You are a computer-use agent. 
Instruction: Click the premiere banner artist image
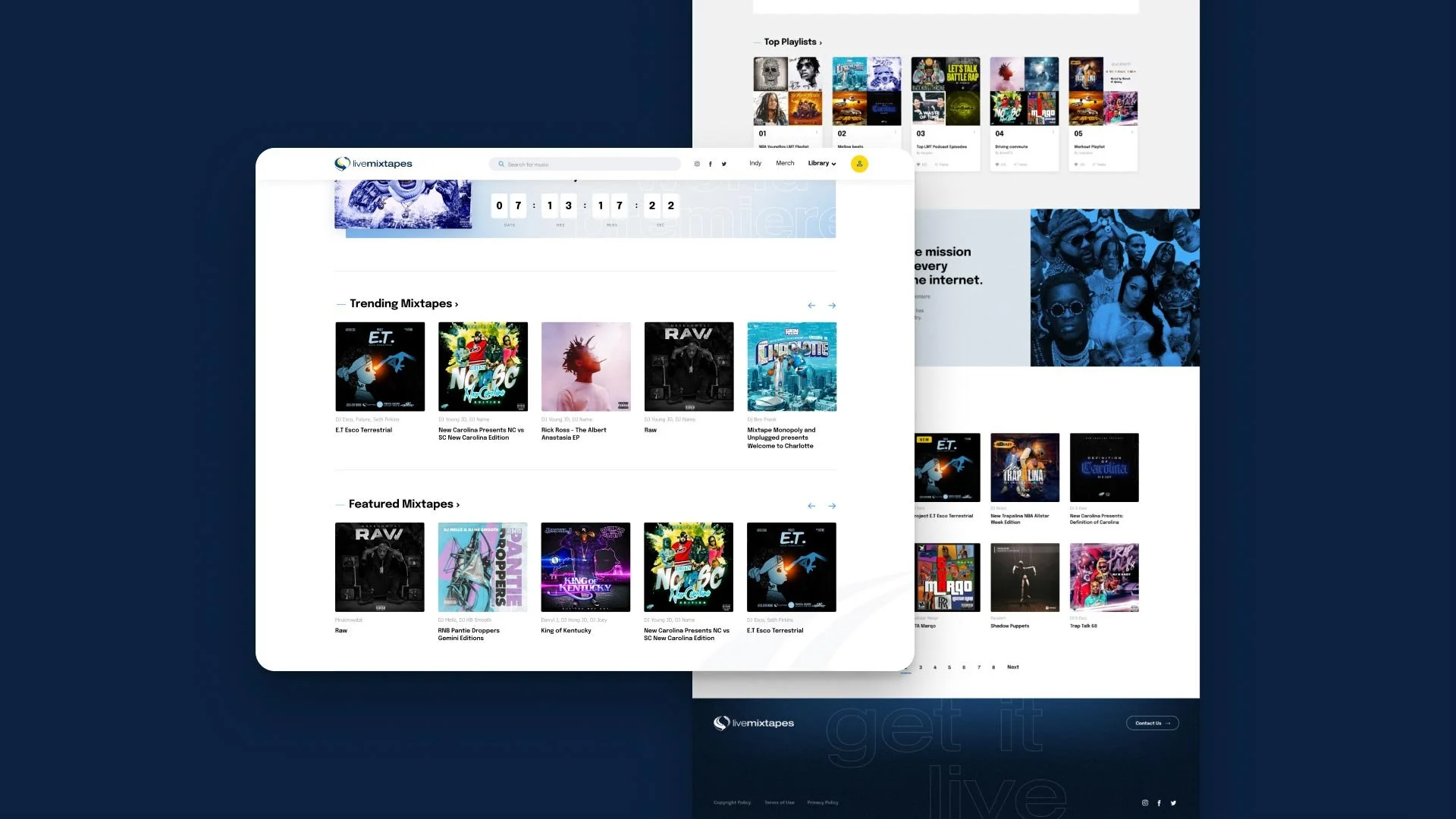click(403, 204)
